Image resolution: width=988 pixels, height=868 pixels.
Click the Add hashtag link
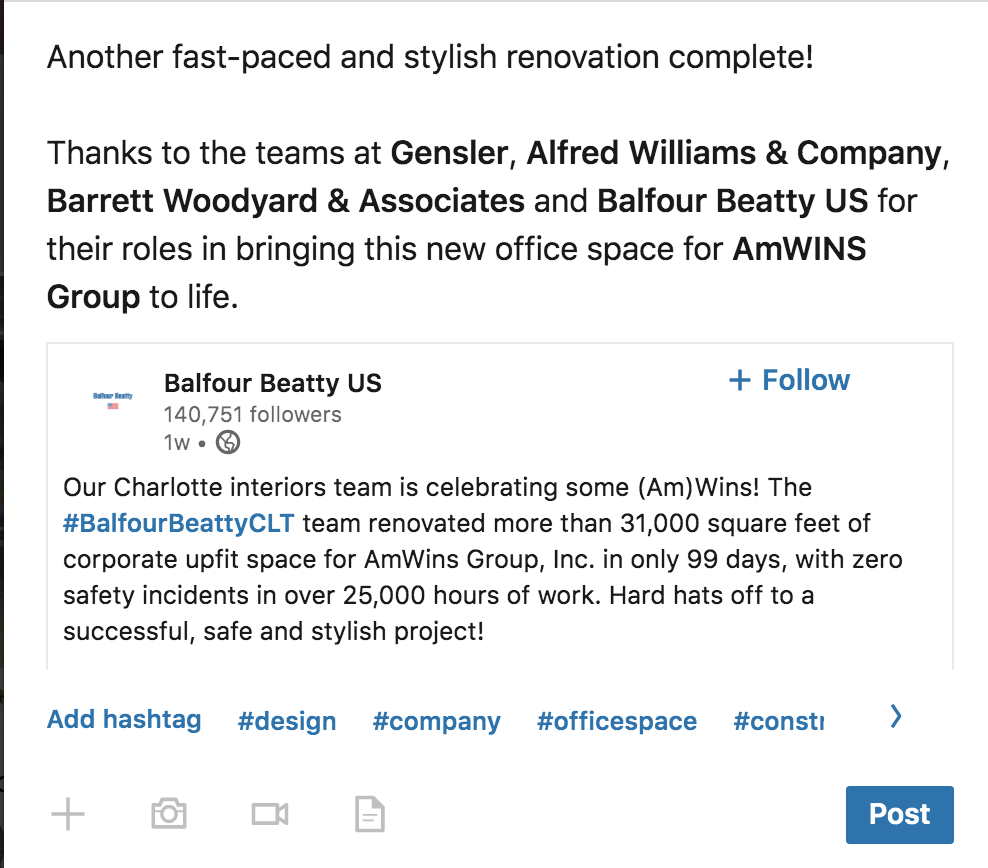point(124,719)
